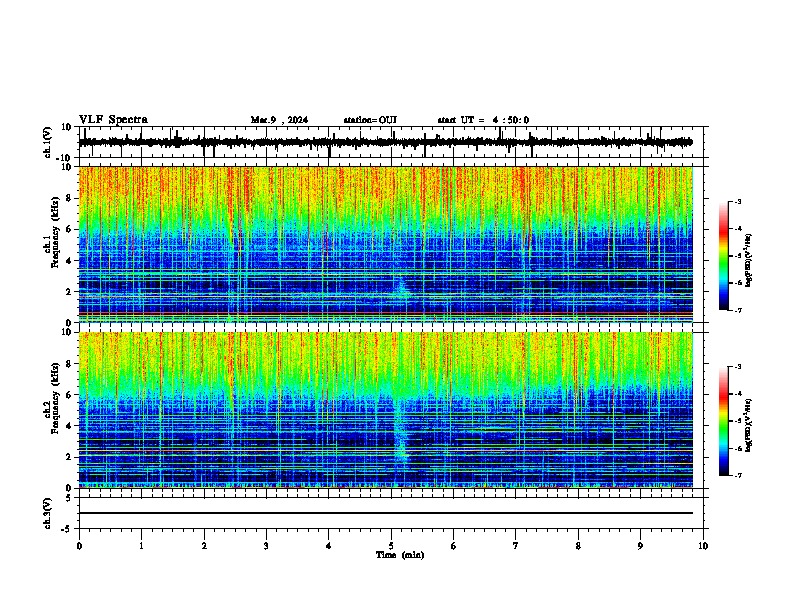Click the tick label "1" on the time axis
Viewport: 792px width, 612px height.
click(141, 546)
